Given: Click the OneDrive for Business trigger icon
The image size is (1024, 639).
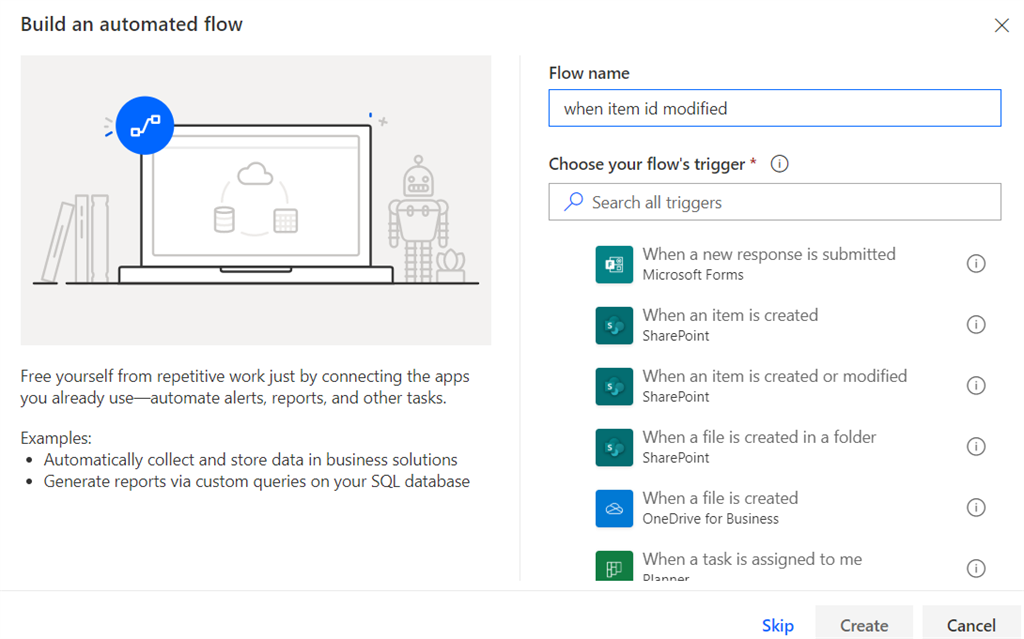Looking at the screenshot, I should (x=614, y=508).
